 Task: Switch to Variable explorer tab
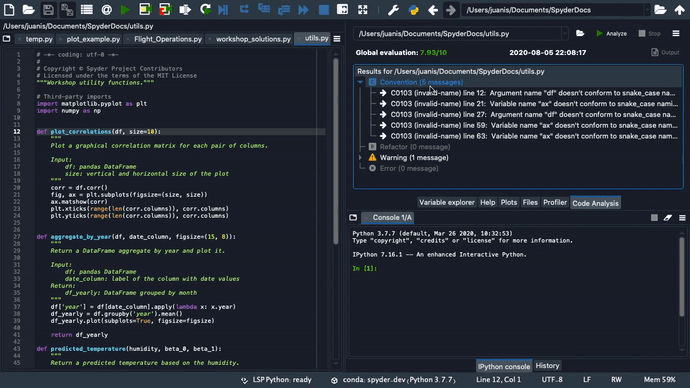point(447,202)
